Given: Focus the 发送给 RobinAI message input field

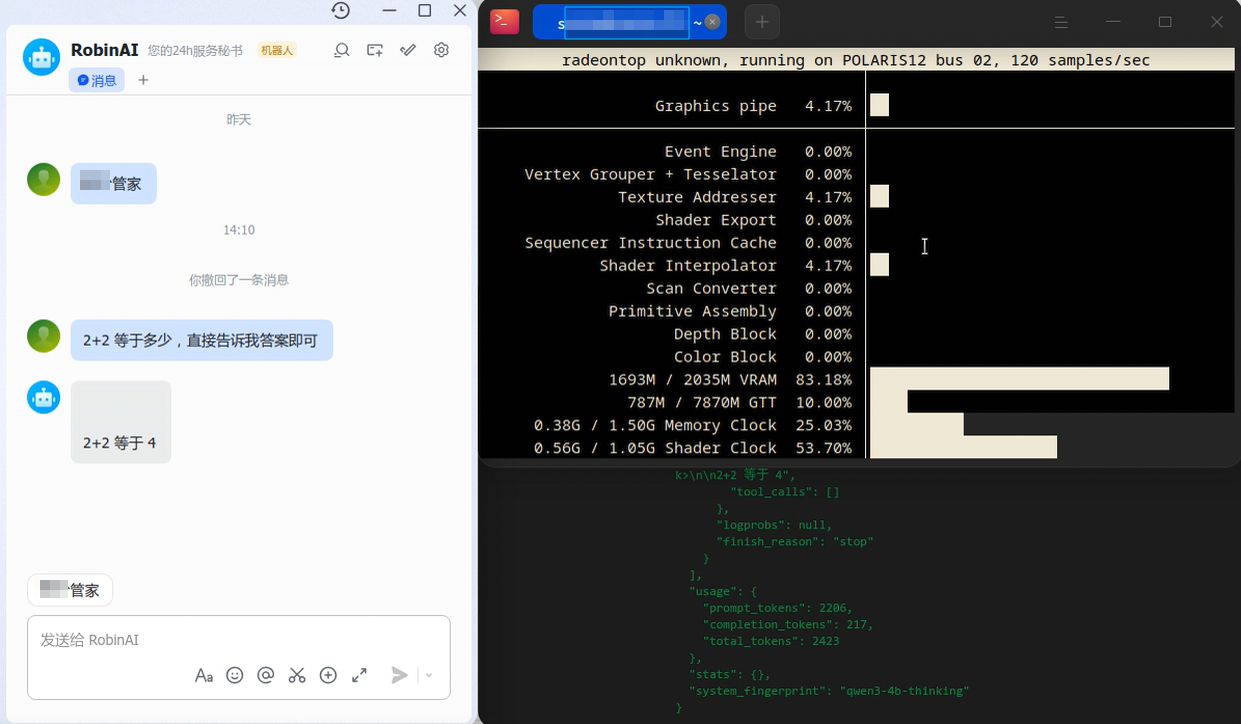Looking at the screenshot, I should 238,640.
